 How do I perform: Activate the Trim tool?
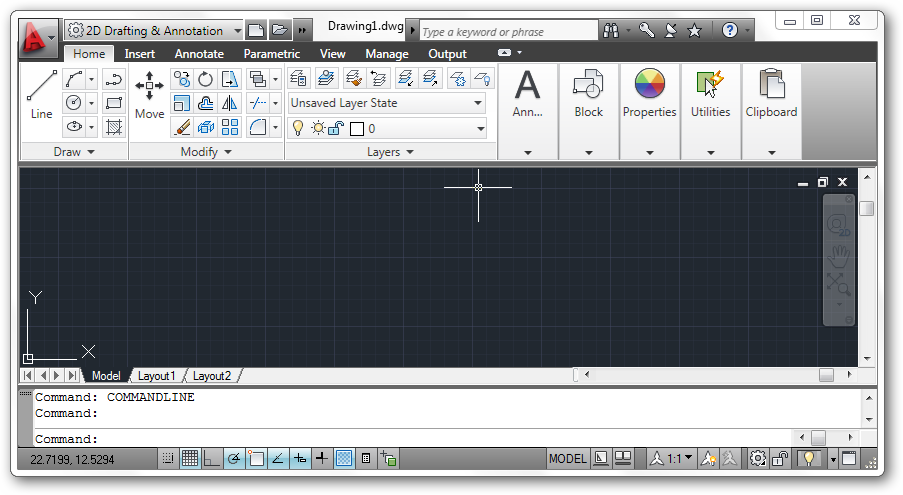257,103
